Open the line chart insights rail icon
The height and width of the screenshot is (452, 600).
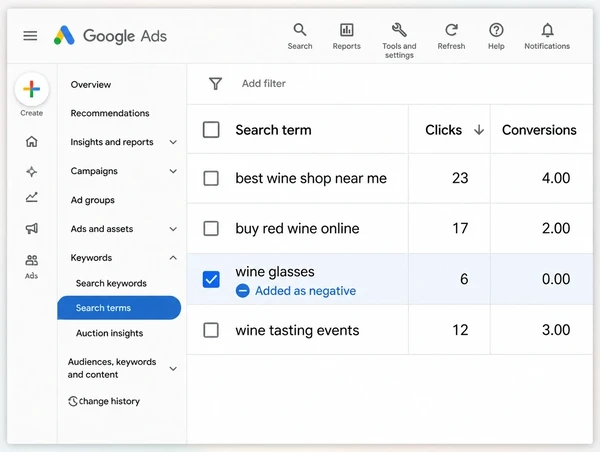click(31, 197)
